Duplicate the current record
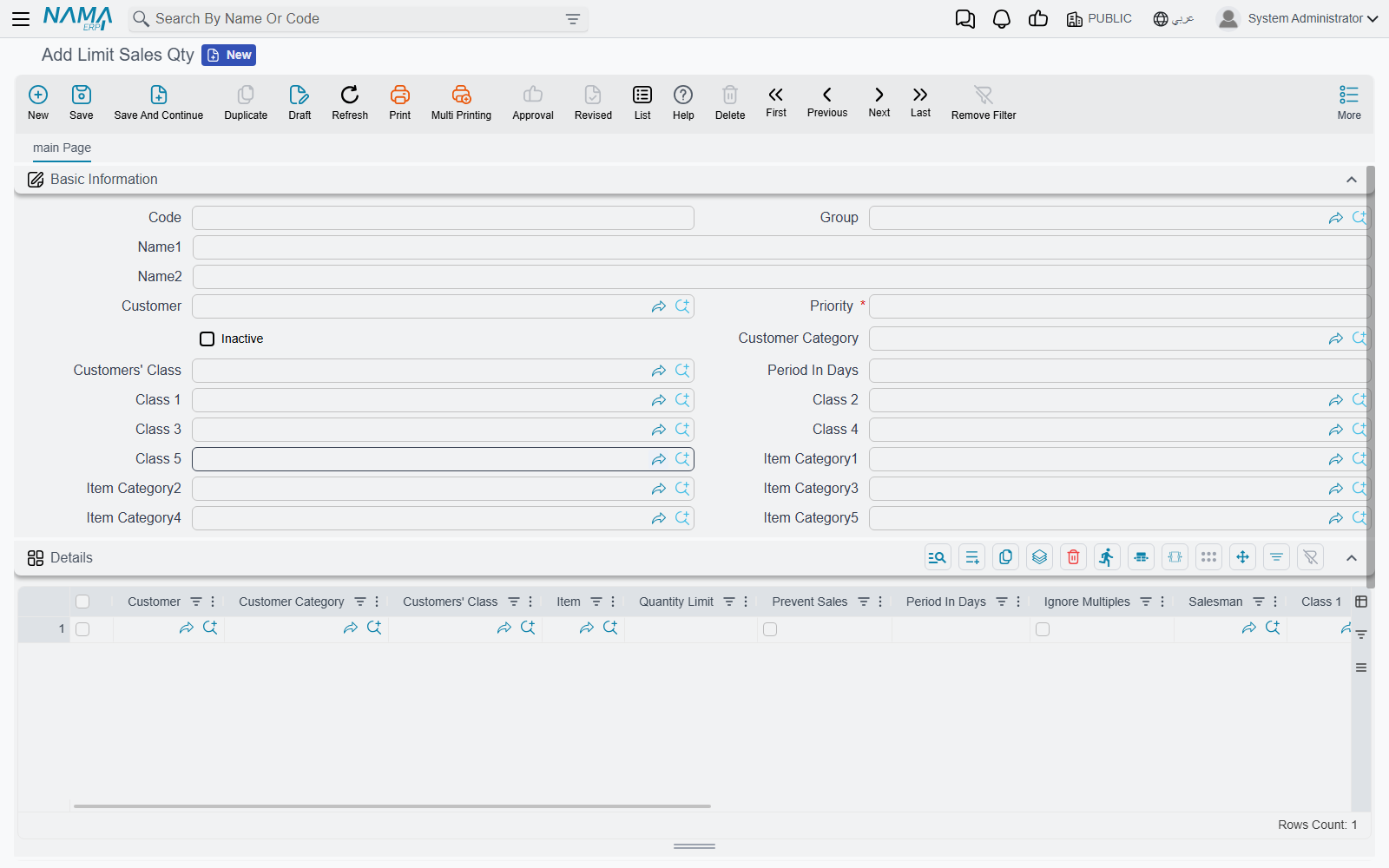The image size is (1389, 868). pos(246,102)
